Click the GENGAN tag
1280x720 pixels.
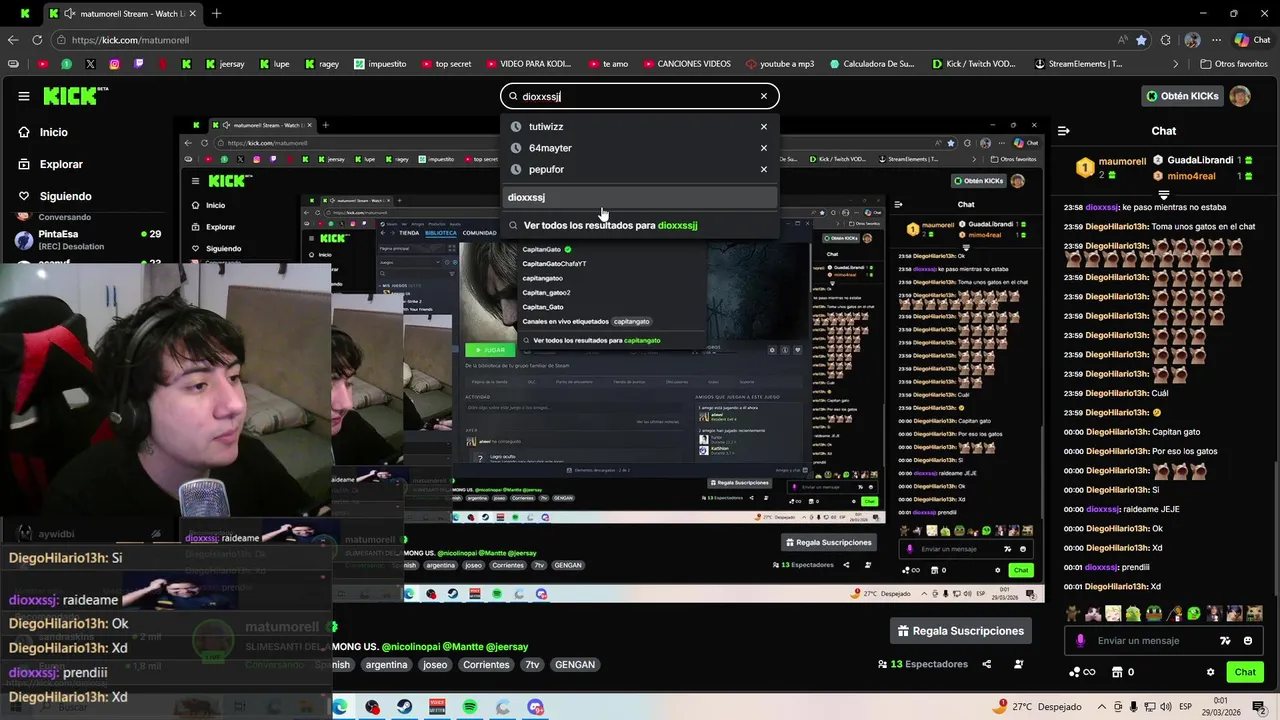point(575,664)
